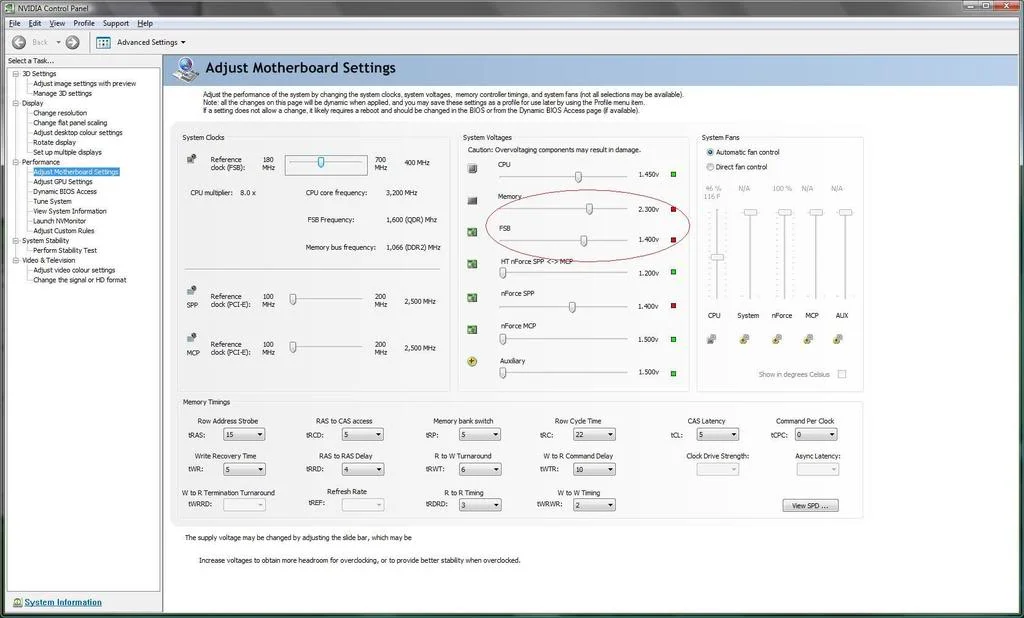The image size is (1024, 618).
Task: Click the red status indicator for nForce SPP voltage
Action: [x=673, y=306]
